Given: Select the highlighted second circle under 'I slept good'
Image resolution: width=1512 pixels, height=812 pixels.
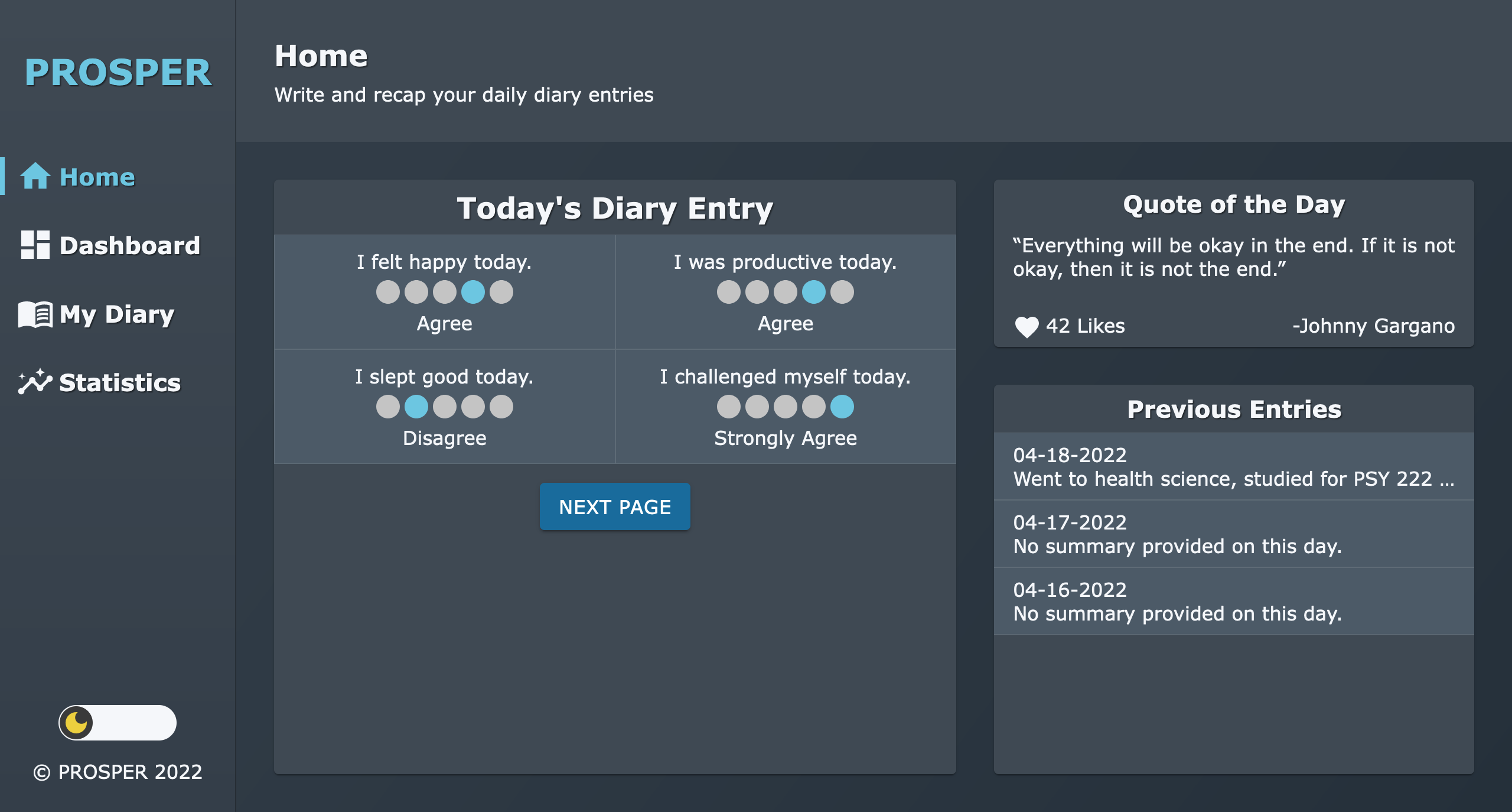Looking at the screenshot, I should (416, 407).
